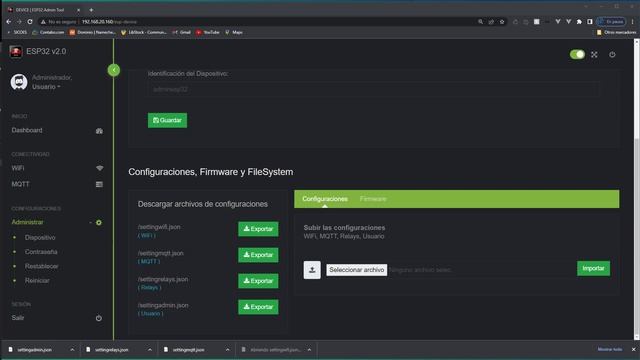Toggle the green switch in the header
The height and width of the screenshot is (360, 640).
pos(577,54)
